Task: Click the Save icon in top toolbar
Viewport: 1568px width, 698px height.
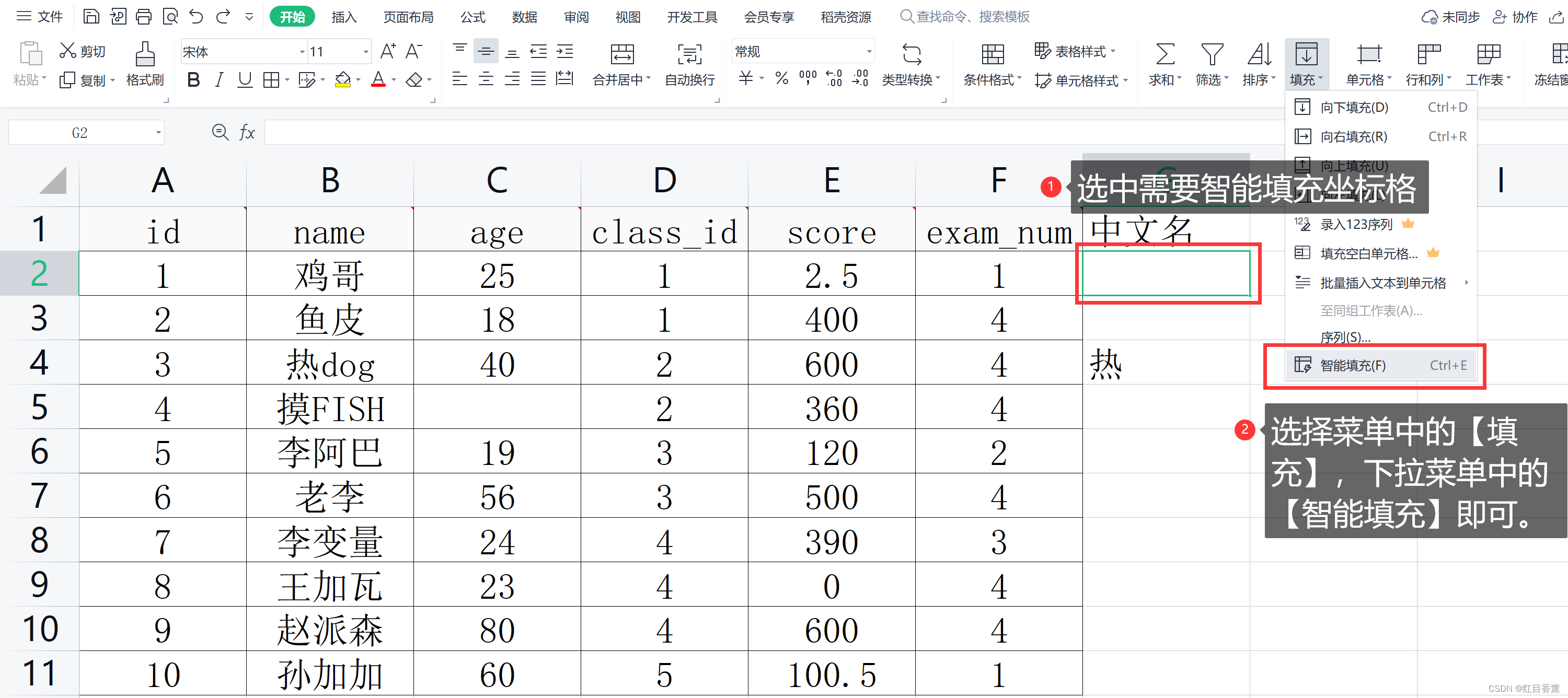Action: tap(91, 16)
